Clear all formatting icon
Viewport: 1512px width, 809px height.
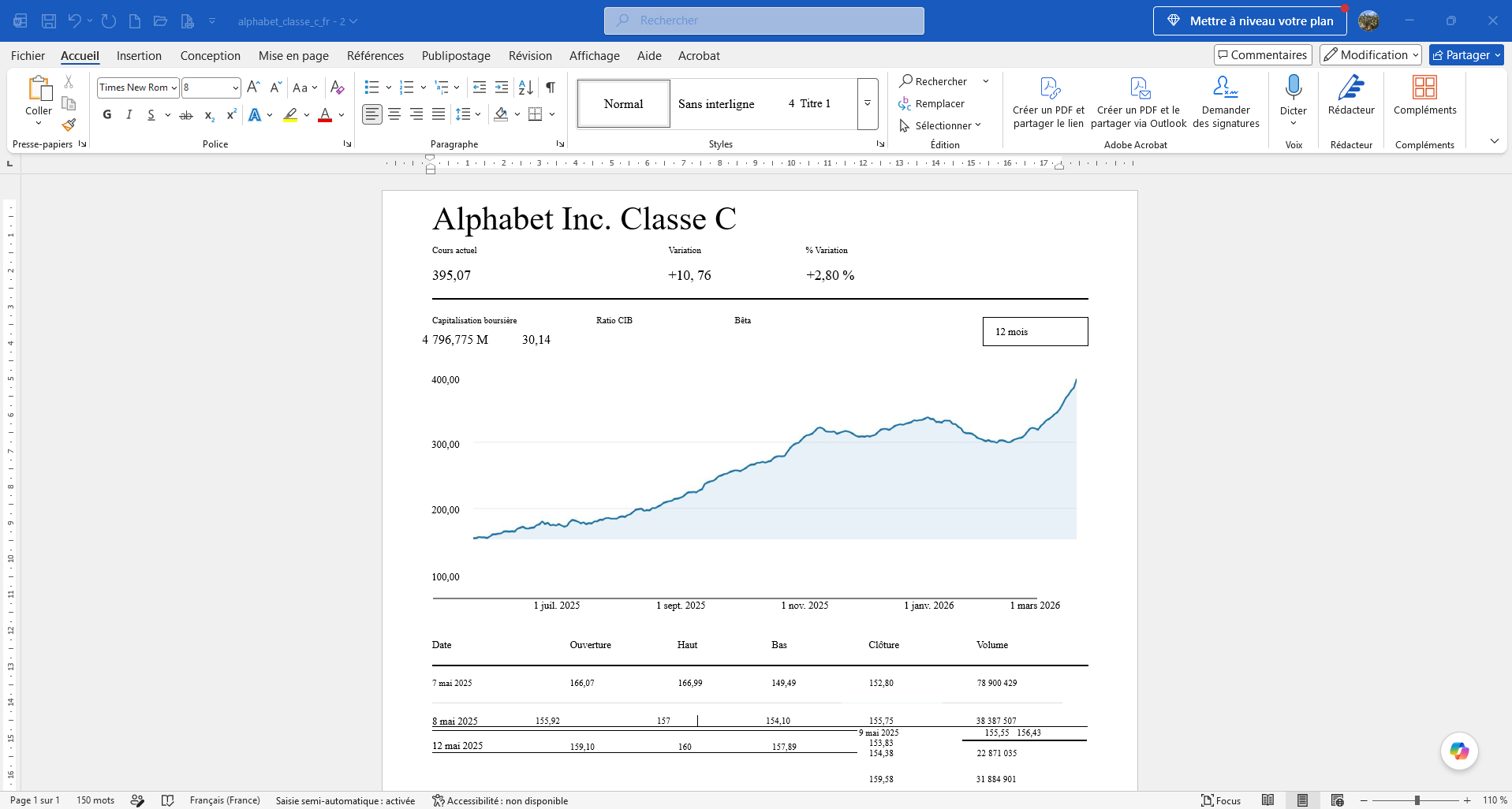pos(338,88)
